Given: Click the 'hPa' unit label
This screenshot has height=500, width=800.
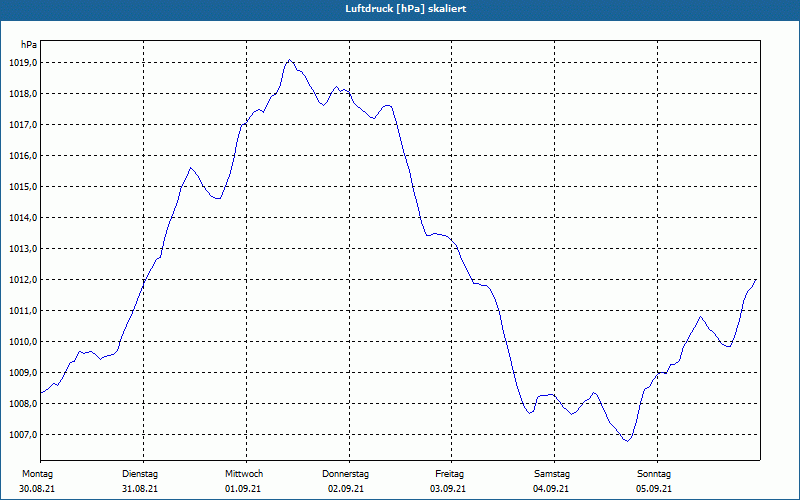Looking at the screenshot, I should coord(29,45).
